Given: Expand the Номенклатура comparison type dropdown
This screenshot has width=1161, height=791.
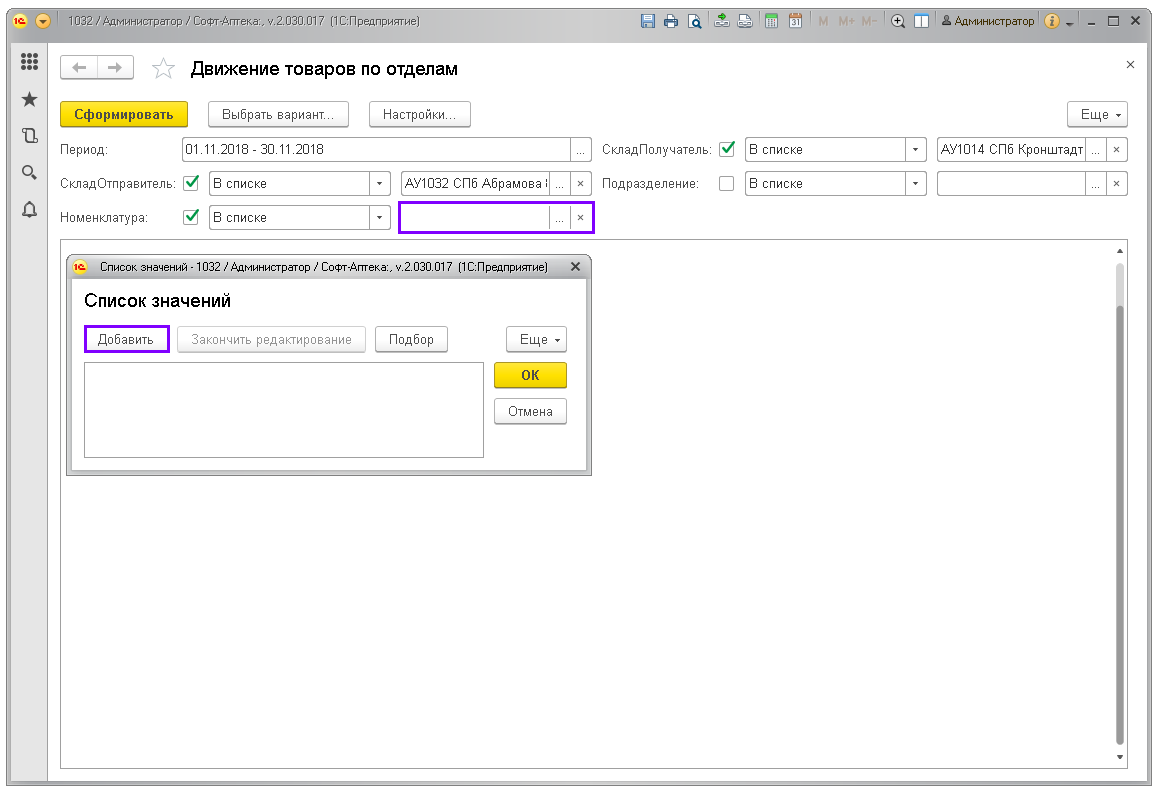Looking at the screenshot, I should point(379,218).
